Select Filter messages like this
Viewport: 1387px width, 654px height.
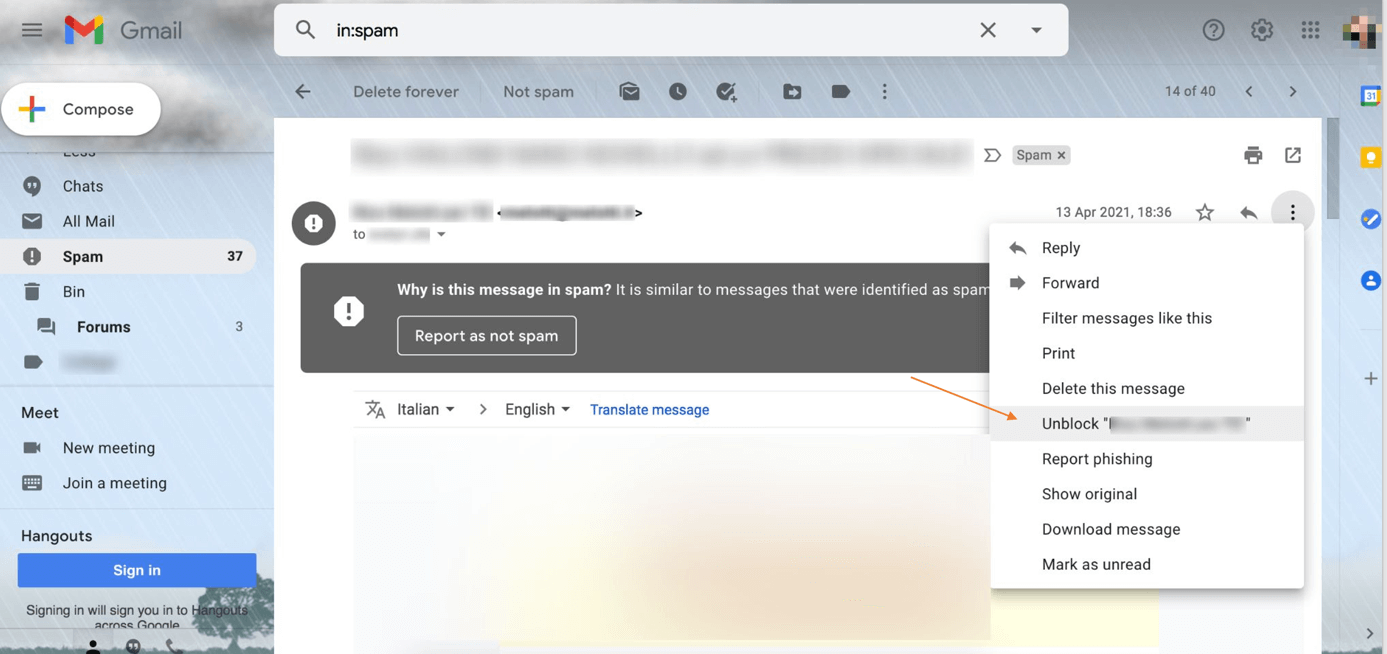(1147, 318)
